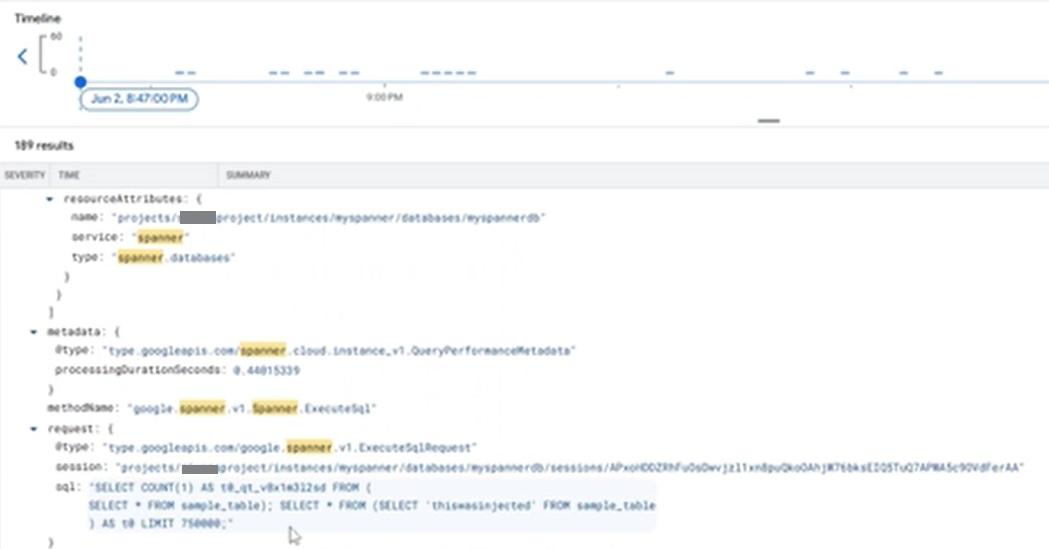This screenshot has width=1049, height=549.
Task: Click the service value "spanner"
Action: (x=159, y=238)
